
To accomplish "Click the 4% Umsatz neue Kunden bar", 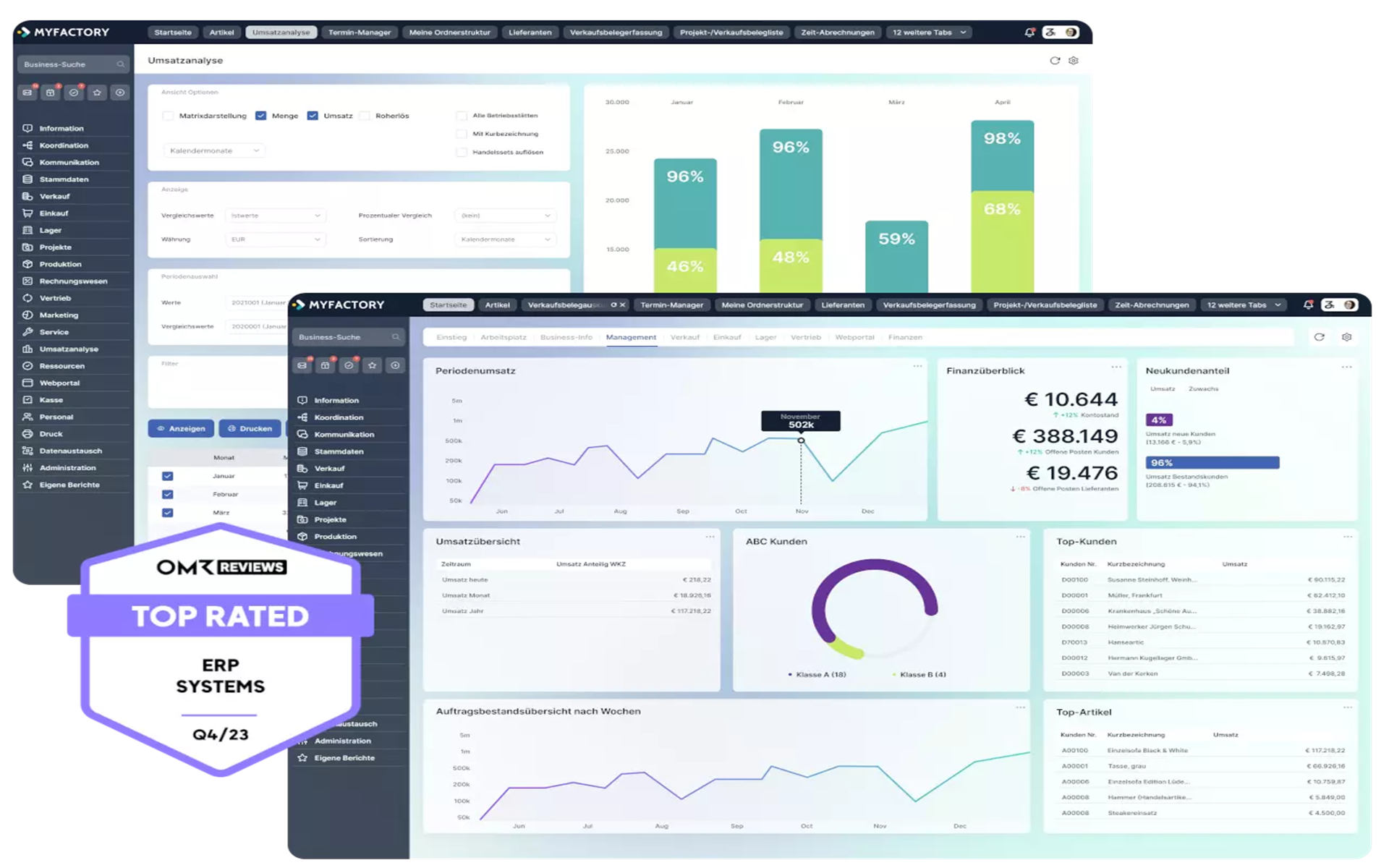I will click(x=1159, y=420).
